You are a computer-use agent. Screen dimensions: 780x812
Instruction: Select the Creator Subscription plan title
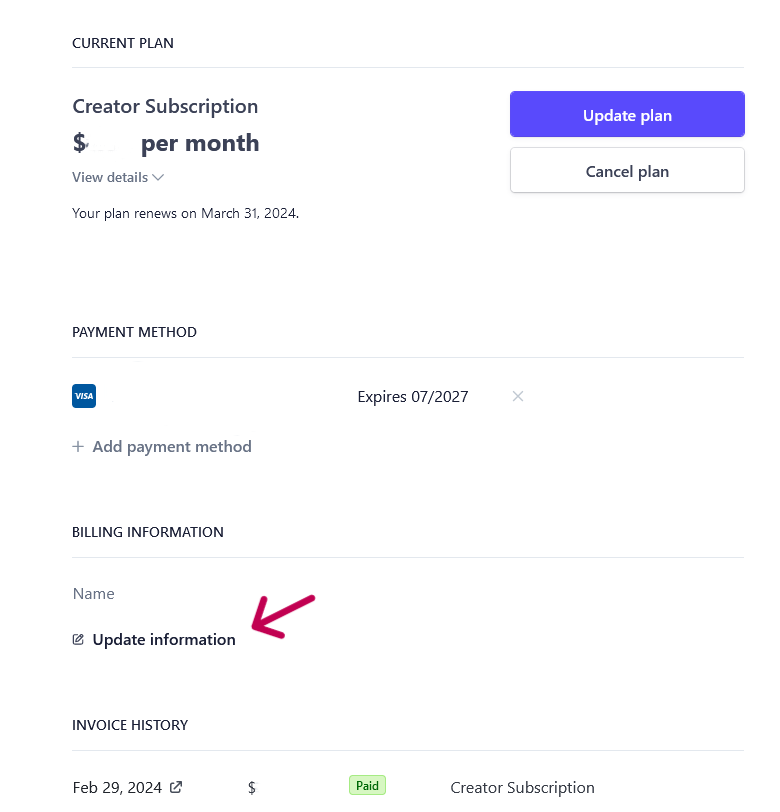pos(165,107)
